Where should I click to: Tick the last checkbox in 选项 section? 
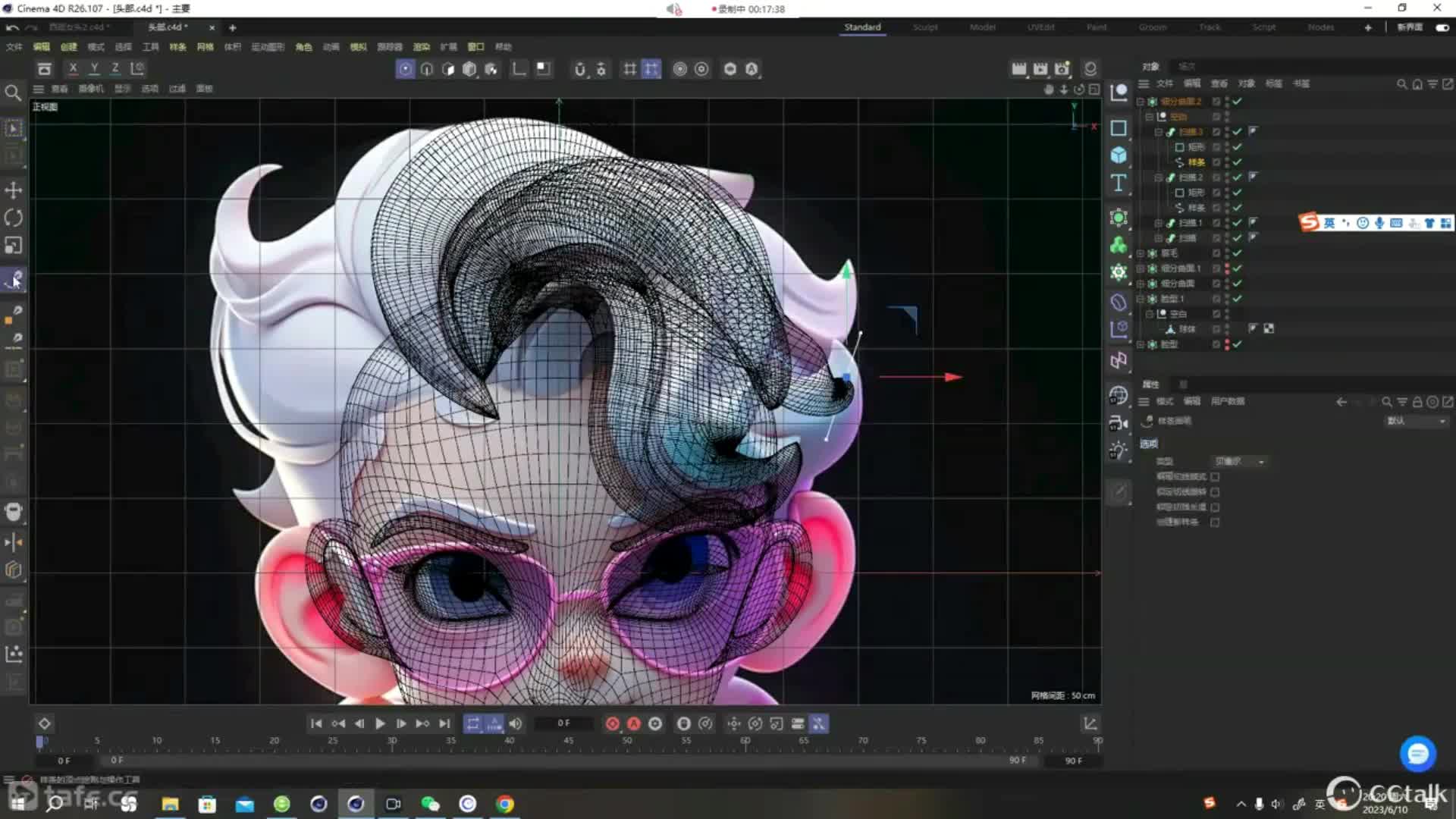click(x=1215, y=522)
